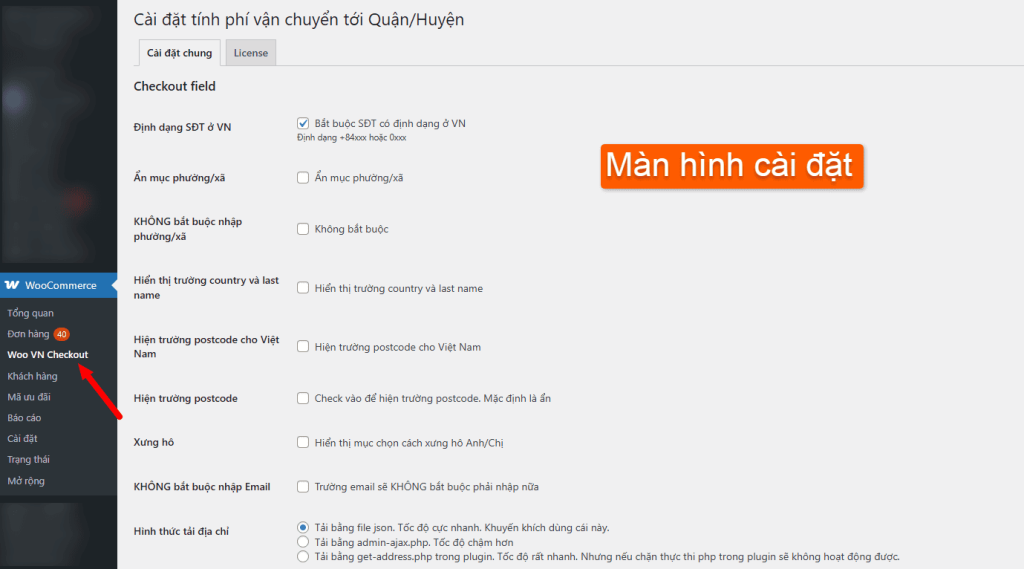The height and width of the screenshot is (569, 1024).
Task: Open the WooCommerce sidebar menu
Action: (60, 286)
